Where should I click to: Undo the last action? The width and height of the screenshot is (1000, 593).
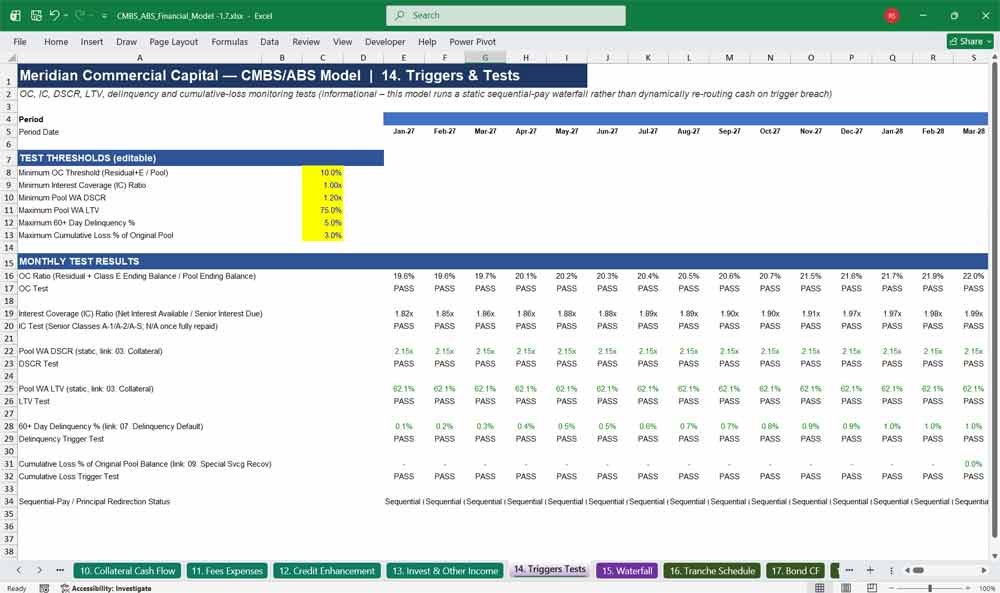[x=54, y=15]
